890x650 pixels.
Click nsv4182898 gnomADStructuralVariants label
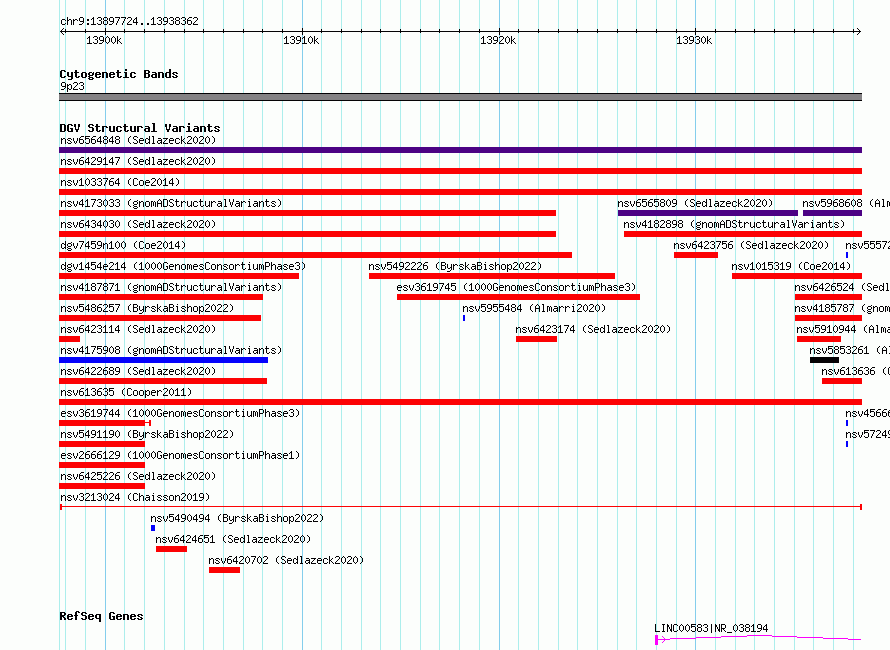(734, 224)
